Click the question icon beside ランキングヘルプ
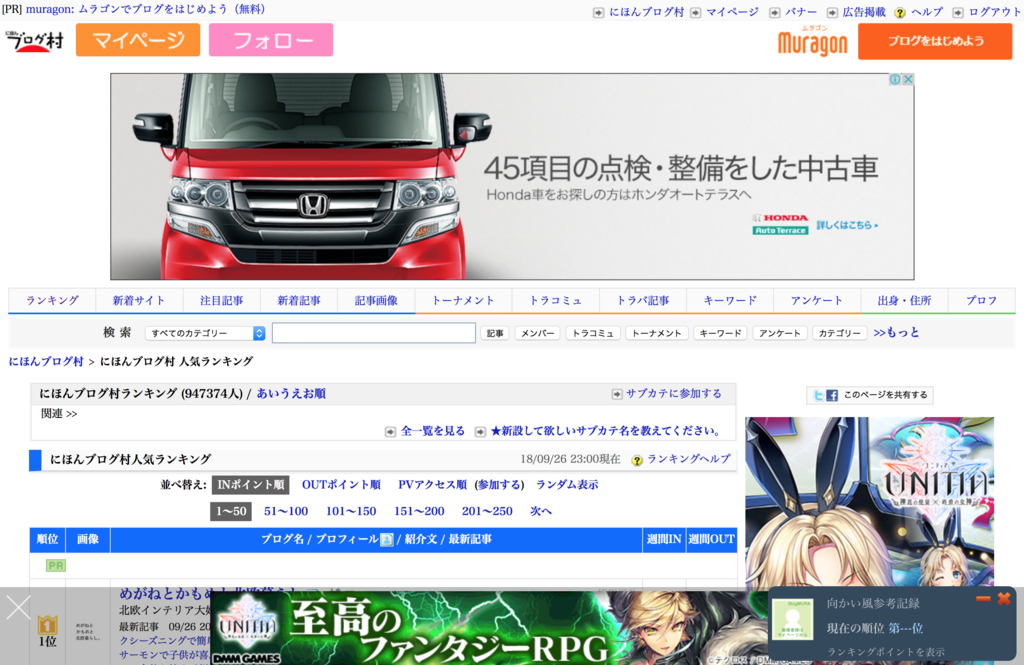1024x665 pixels. point(637,460)
